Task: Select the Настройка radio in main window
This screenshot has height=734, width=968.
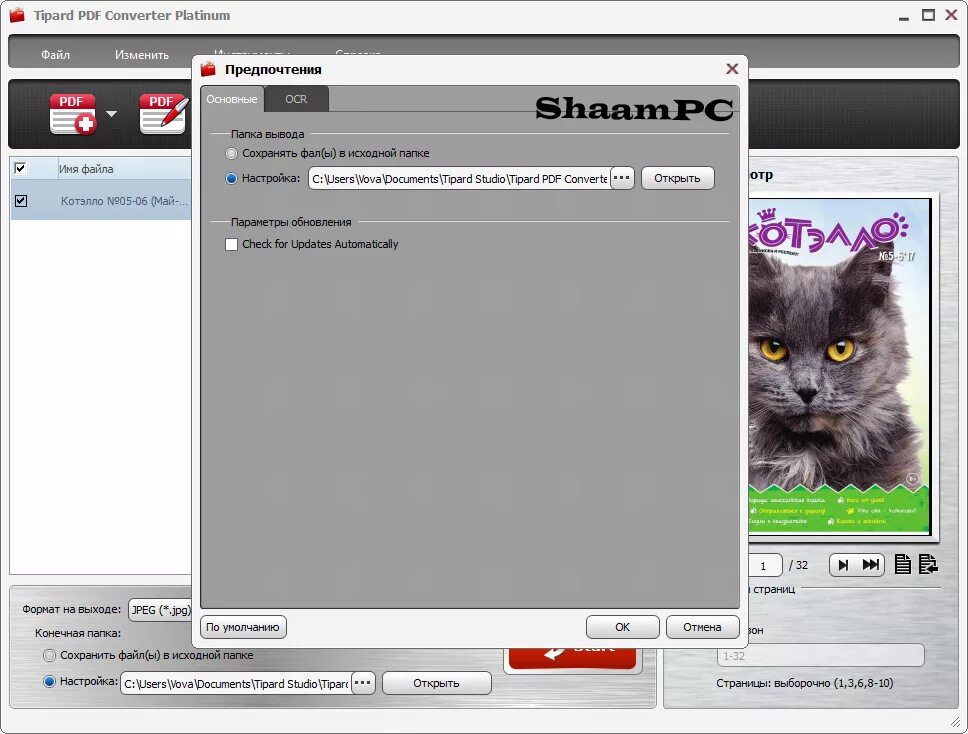Action: coord(49,682)
